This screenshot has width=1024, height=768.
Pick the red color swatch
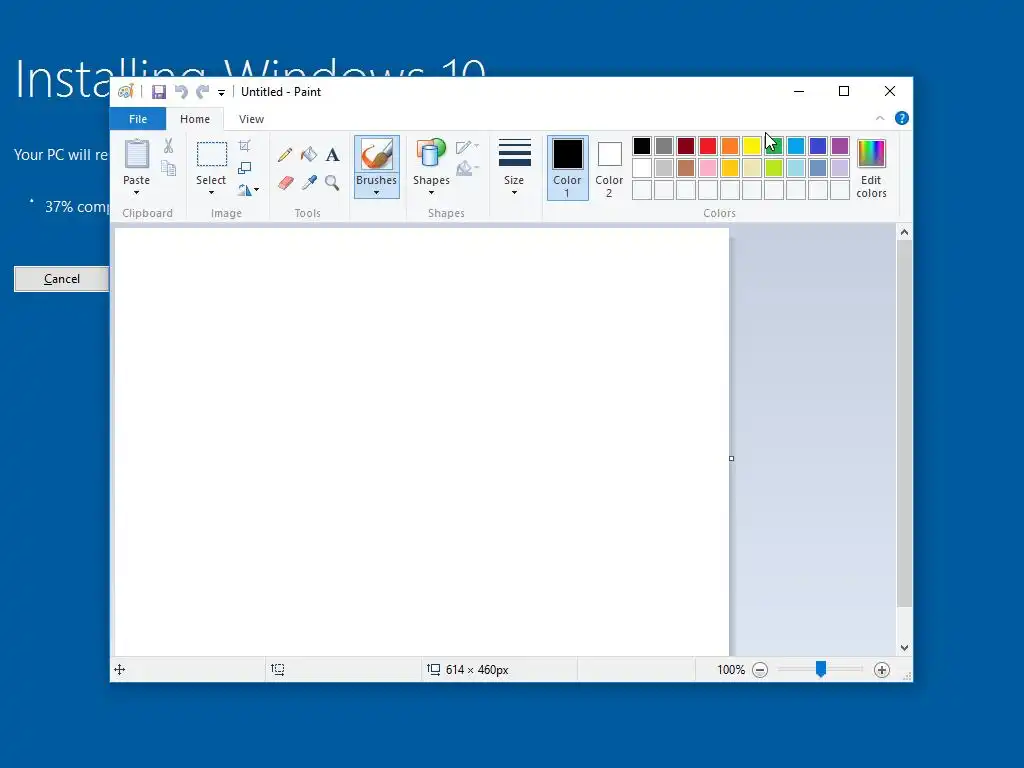pyautogui.click(x=708, y=146)
